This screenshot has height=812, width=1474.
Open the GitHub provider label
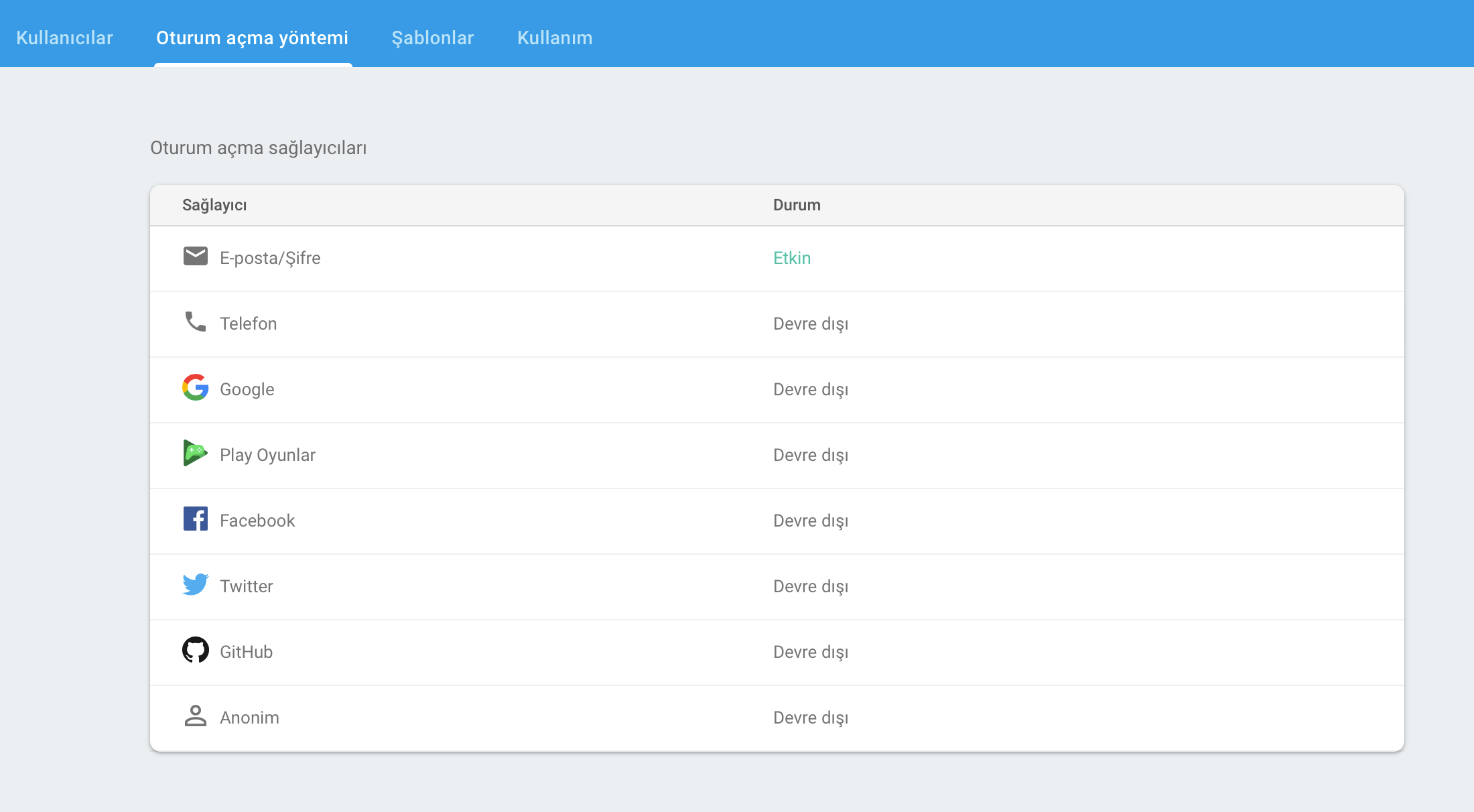[246, 652]
